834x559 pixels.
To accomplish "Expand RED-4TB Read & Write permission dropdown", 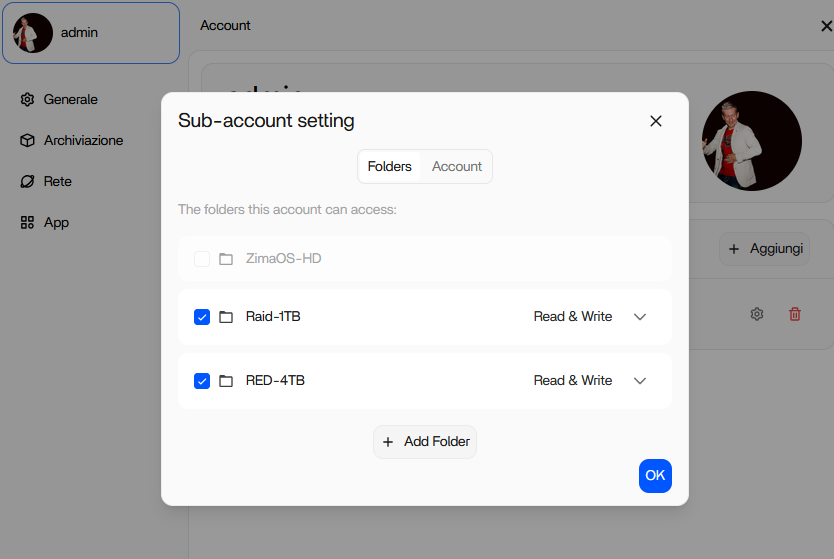I will (640, 381).
